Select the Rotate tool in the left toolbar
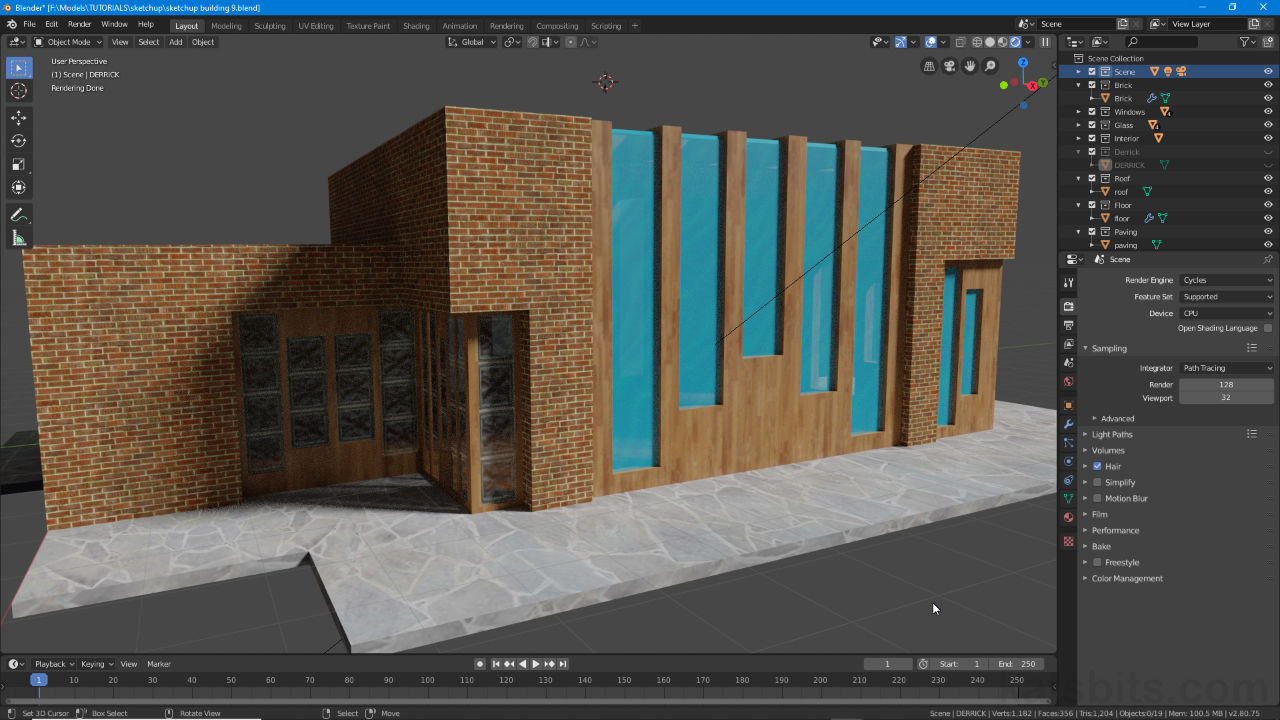 click(x=19, y=140)
